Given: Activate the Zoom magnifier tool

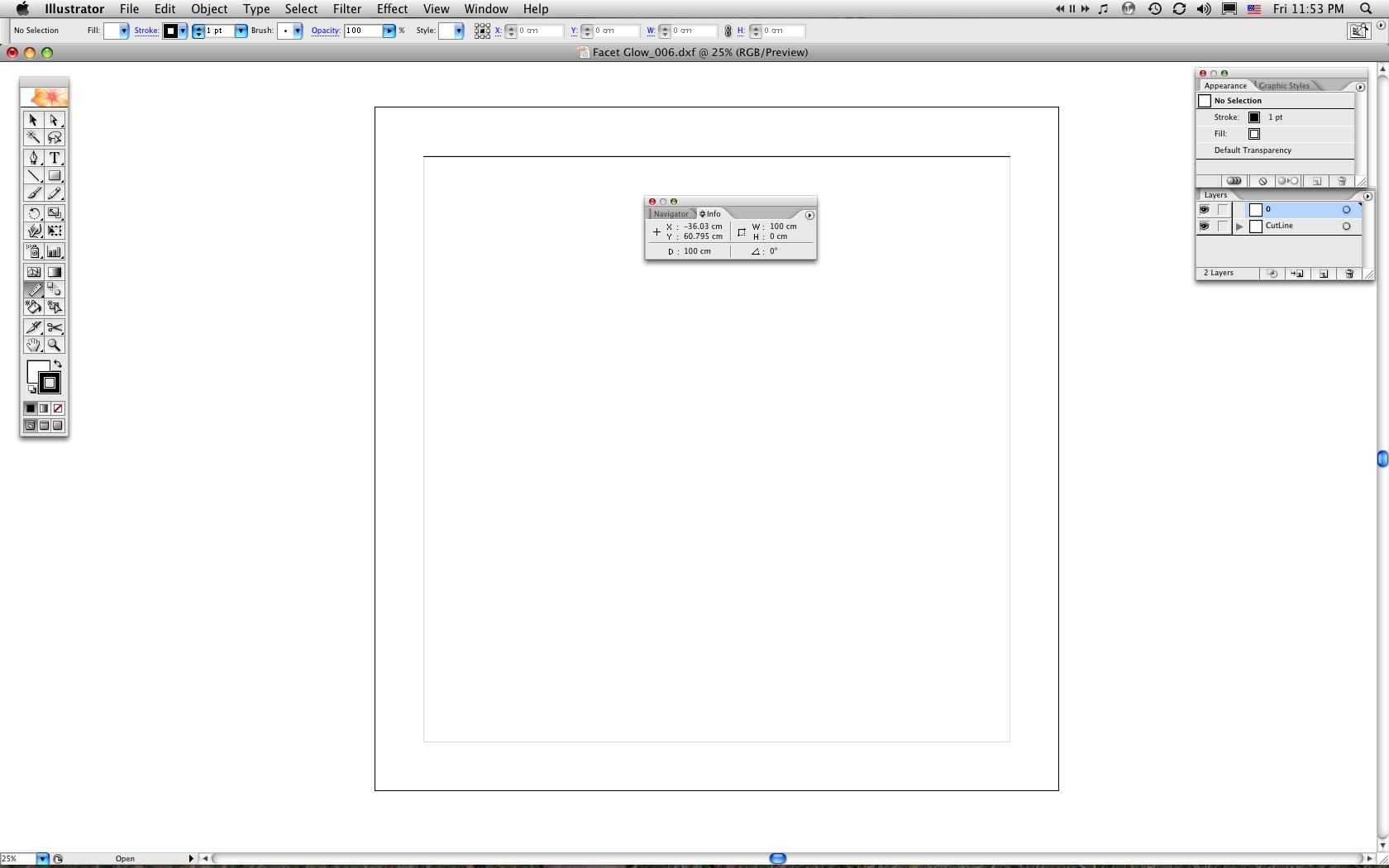Looking at the screenshot, I should (x=55, y=345).
